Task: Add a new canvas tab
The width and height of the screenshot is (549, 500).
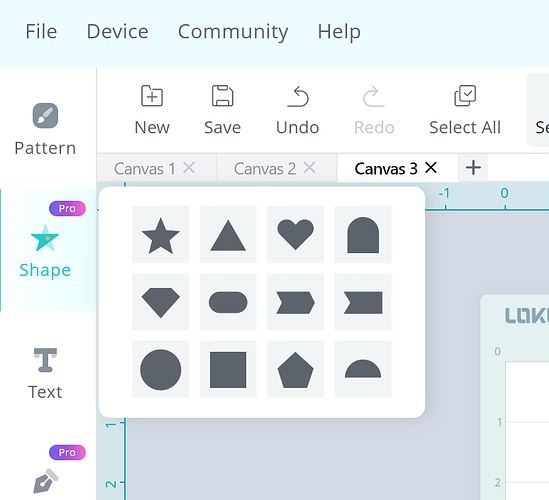Action: click(473, 168)
